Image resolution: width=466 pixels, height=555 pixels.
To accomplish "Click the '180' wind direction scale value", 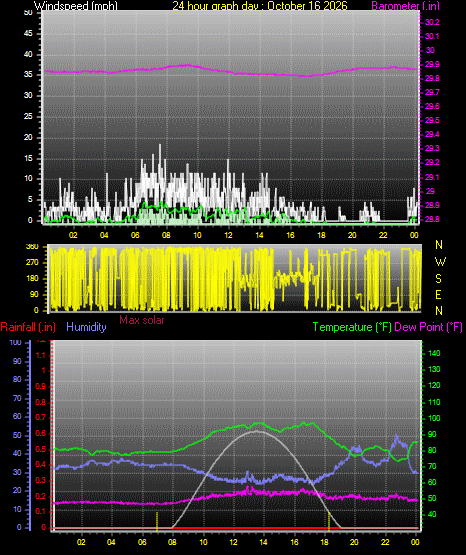I will pyautogui.click(x=33, y=279).
